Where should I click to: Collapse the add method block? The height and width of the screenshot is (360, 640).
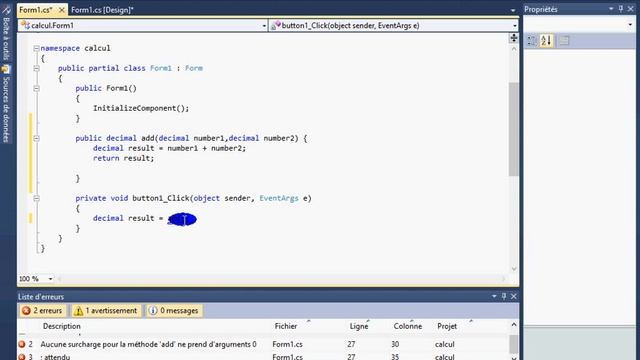(36, 138)
